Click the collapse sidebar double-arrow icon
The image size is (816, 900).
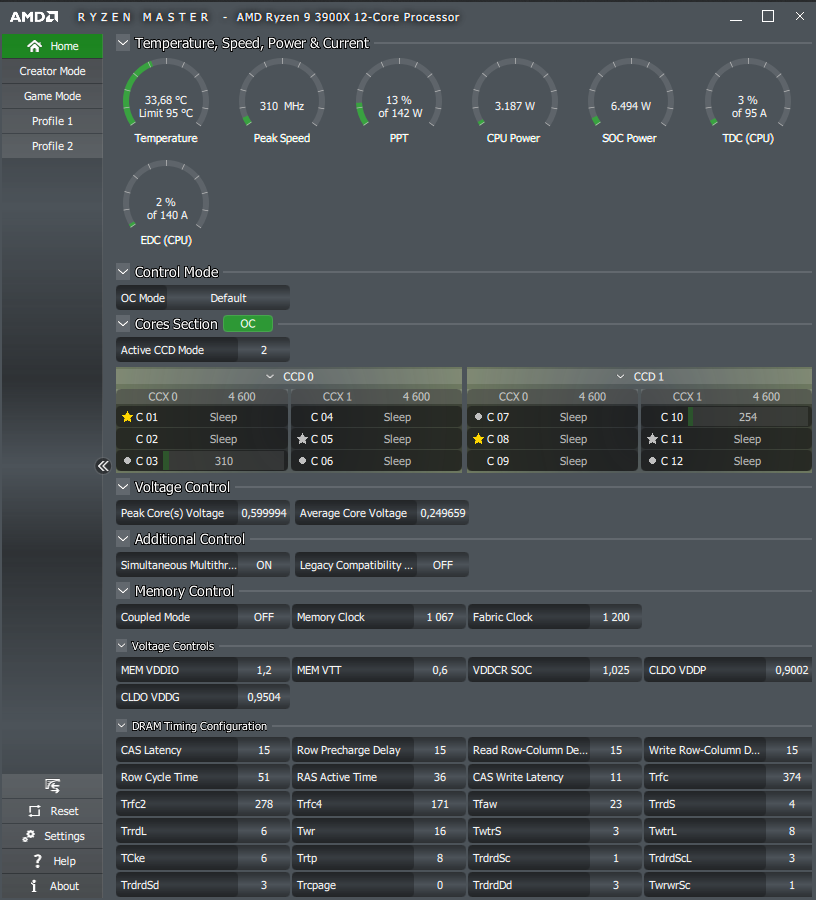[103, 465]
